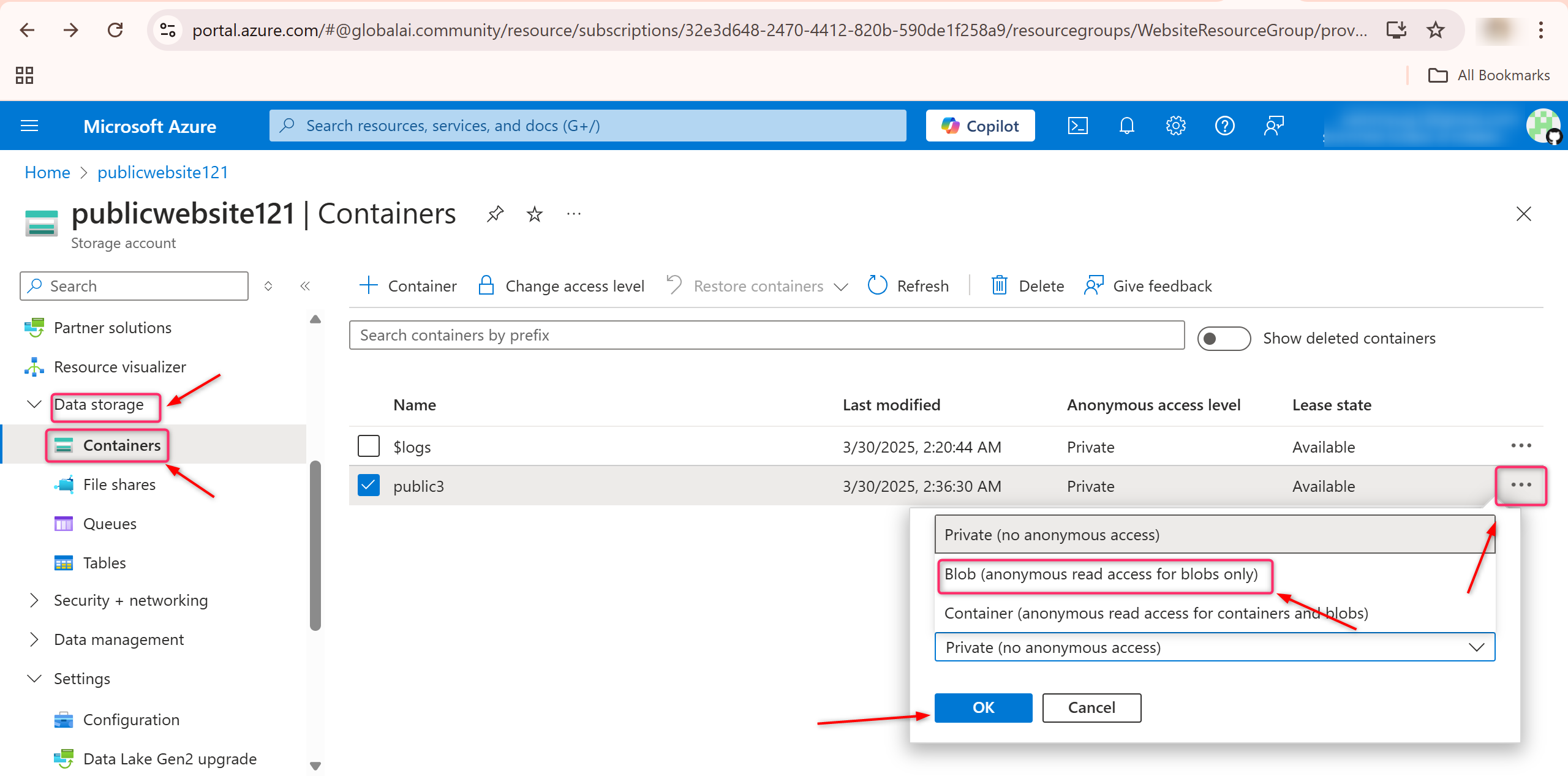Open Queues in the sidebar
This screenshot has height=776, width=1568.
coord(110,524)
